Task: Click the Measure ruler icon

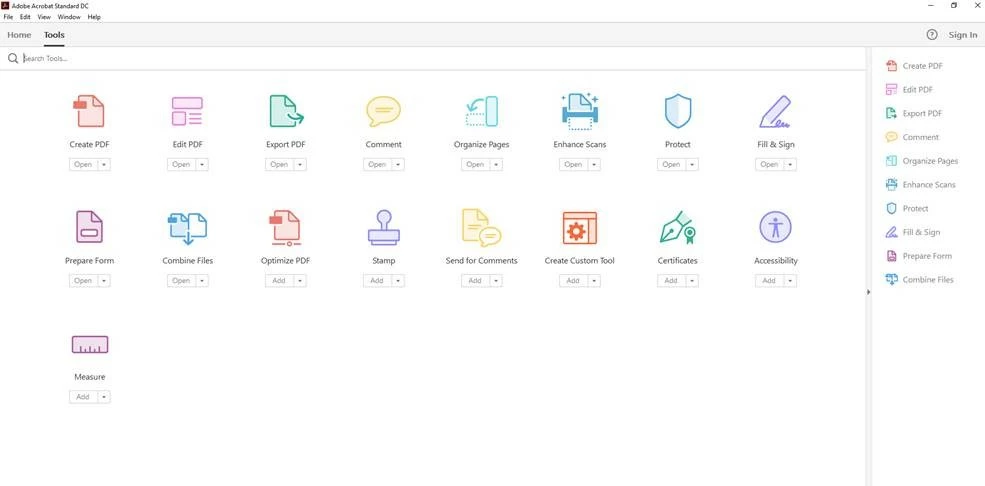Action: point(89,344)
